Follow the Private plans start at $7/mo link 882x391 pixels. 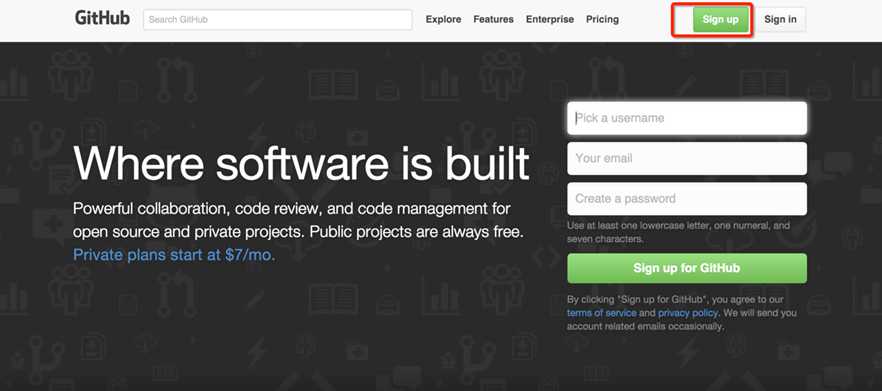tap(174, 255)
